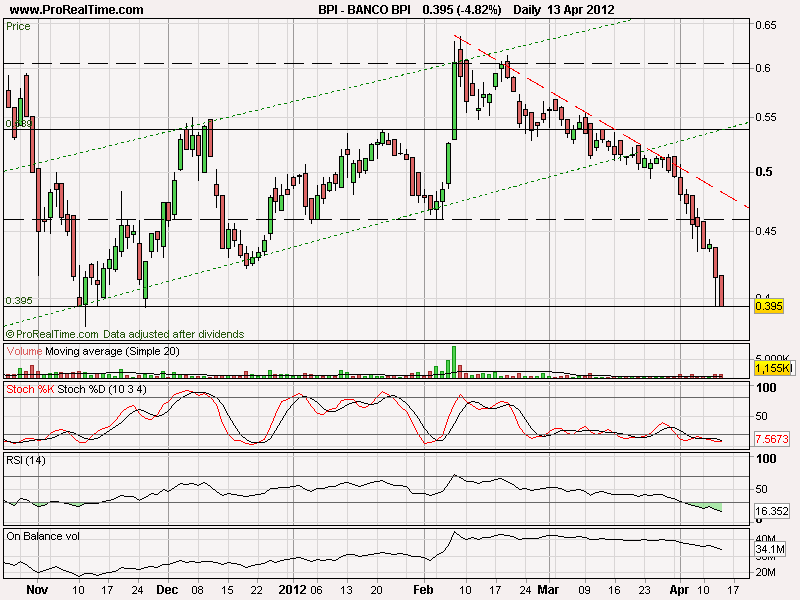Click the yellow 0.395 price tag
This screenshot has width=800, height=600.
[769, 306]
